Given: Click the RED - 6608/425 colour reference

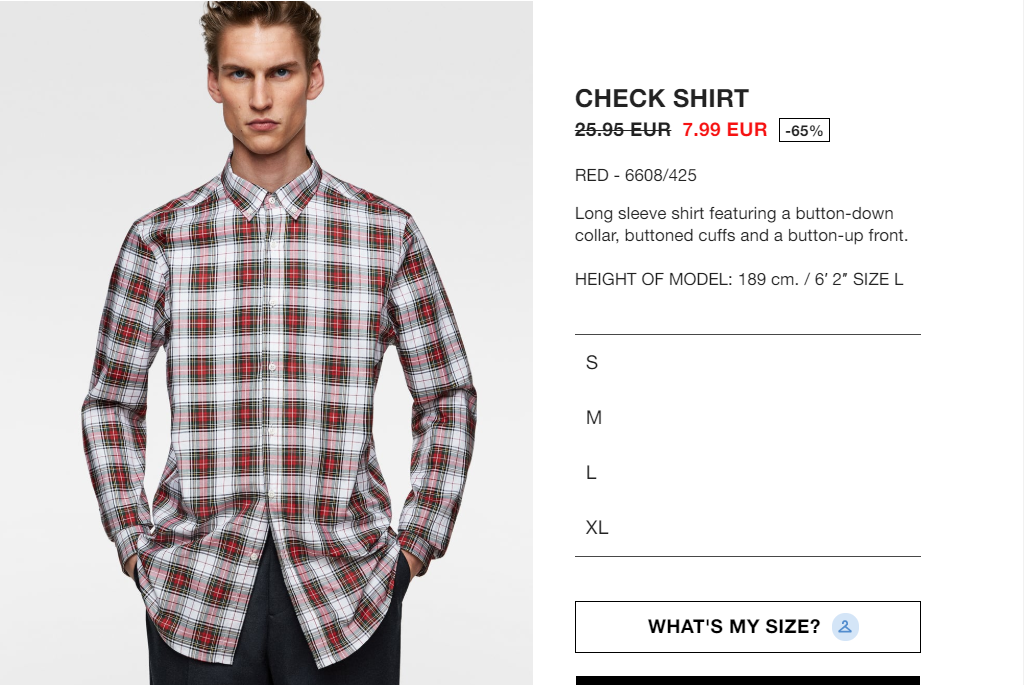Looking at the screenshot, I should click(x=635, y=175).
